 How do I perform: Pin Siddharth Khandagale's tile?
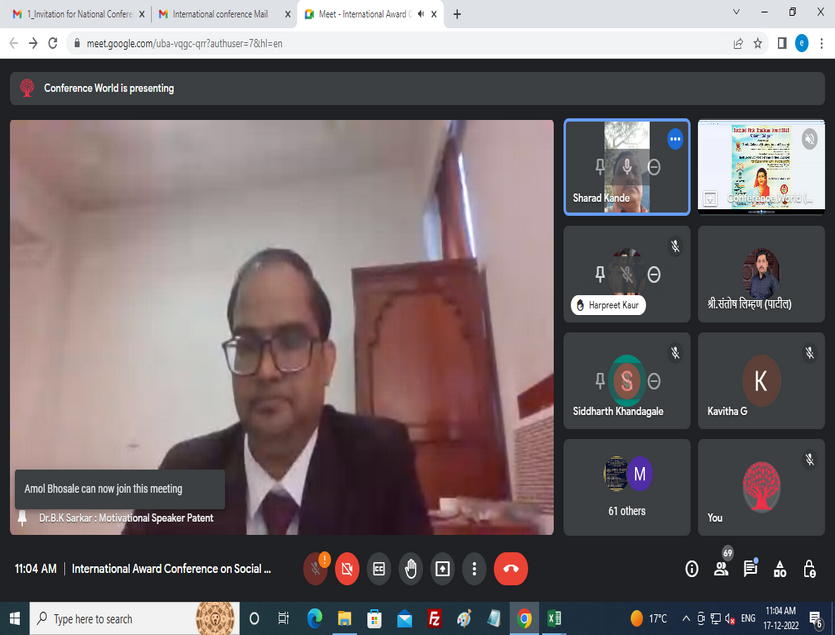pyautogui.click(x=600, y=381)
